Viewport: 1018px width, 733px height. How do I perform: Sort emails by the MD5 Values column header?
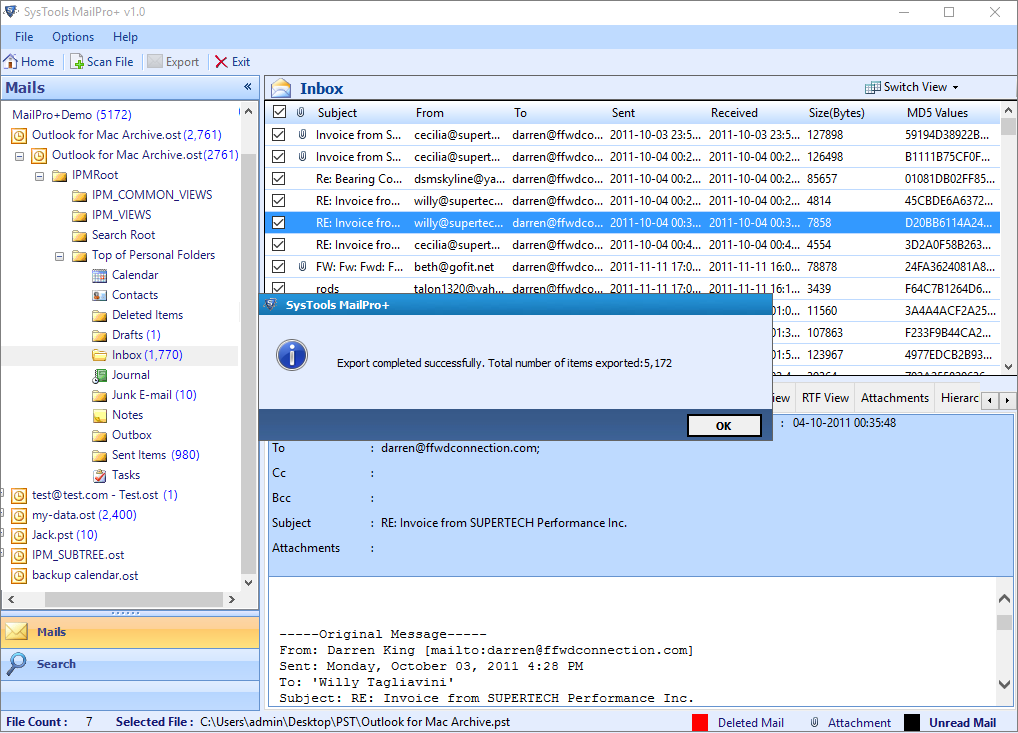click(937, 113)
